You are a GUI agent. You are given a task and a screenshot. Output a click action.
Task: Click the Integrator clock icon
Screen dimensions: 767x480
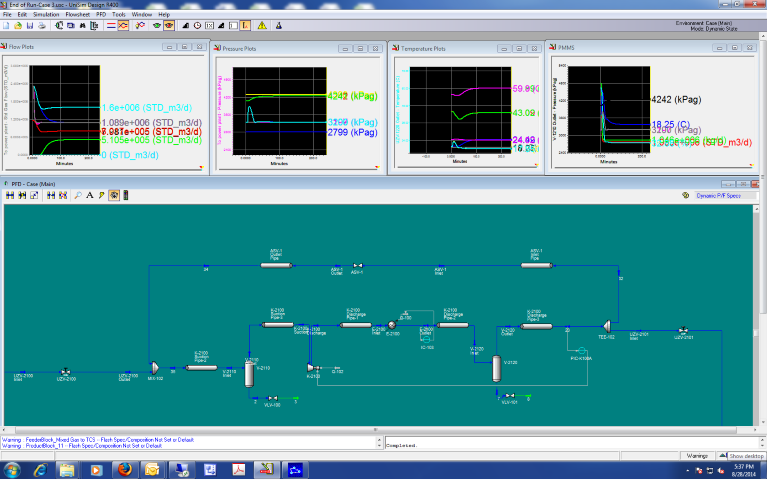(x=197, y=26)
